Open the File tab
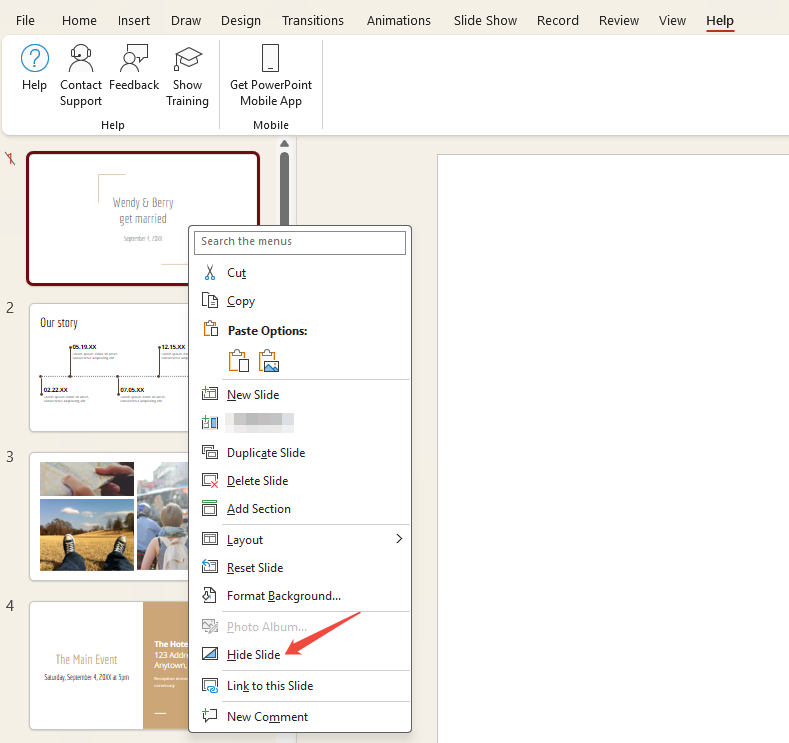789x743 pixels. click(25, 21)
